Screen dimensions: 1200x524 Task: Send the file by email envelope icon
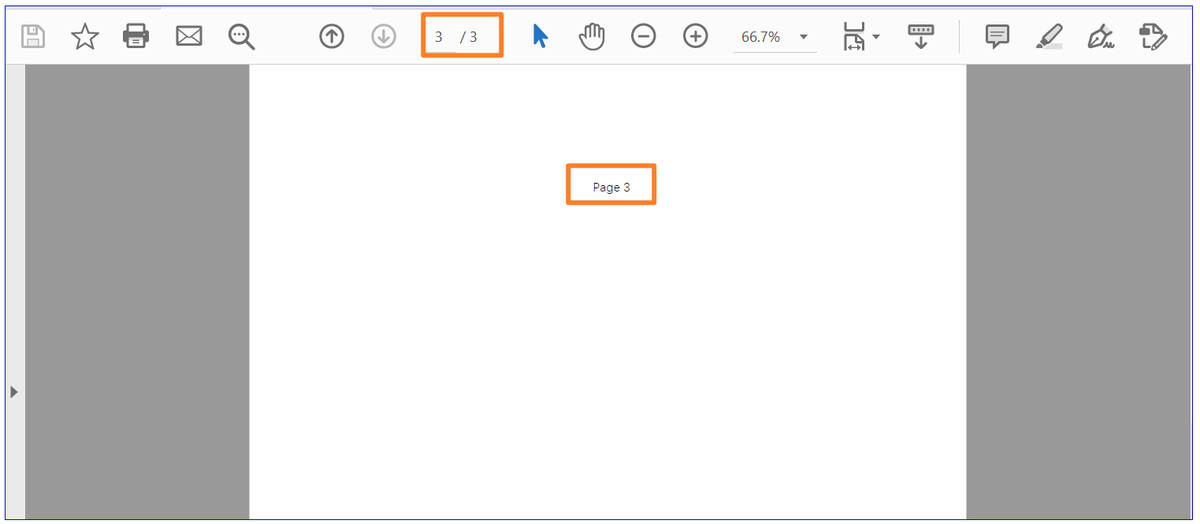[x=189, y=37]
